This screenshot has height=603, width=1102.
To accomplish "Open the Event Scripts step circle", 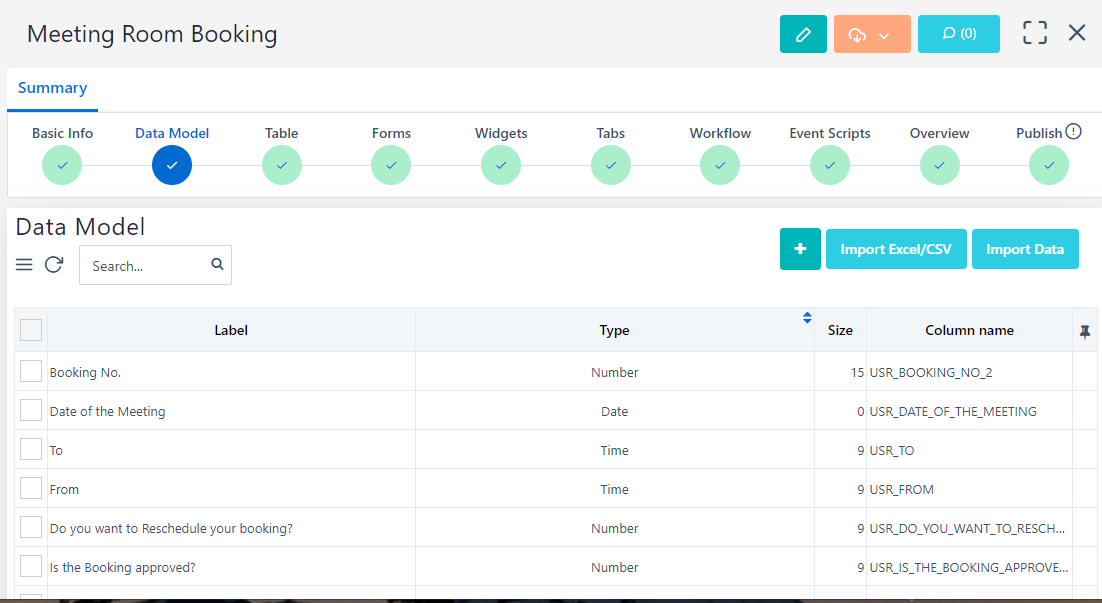I will [830, 165].
